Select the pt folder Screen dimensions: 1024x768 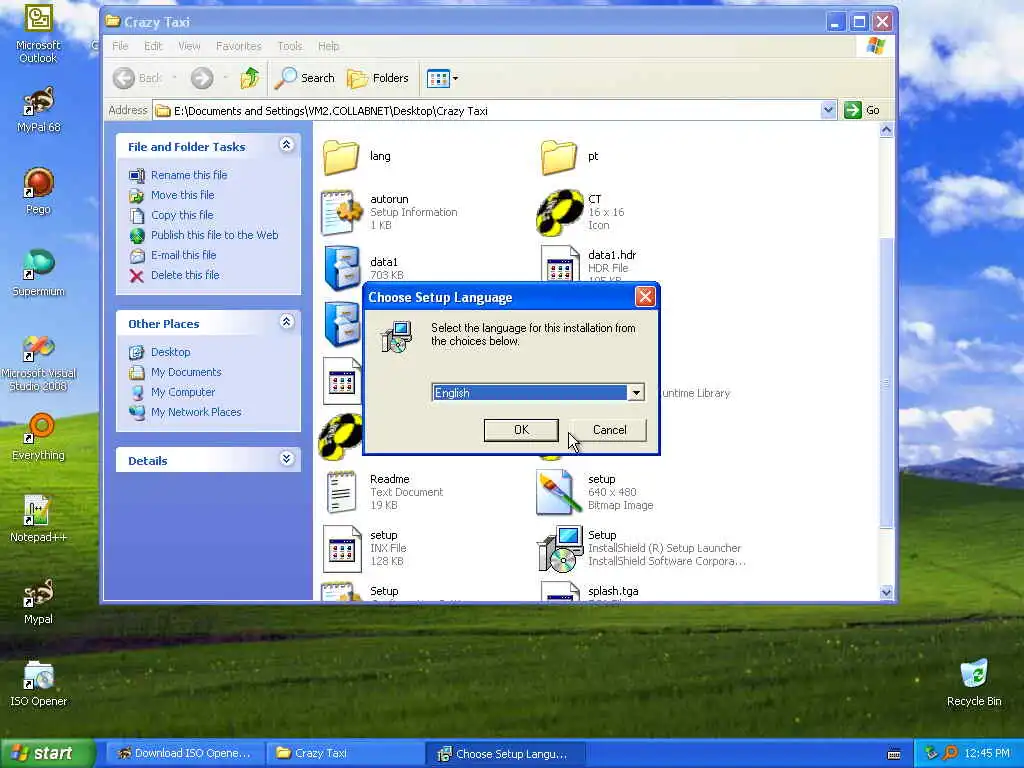[x=569, y=157]
